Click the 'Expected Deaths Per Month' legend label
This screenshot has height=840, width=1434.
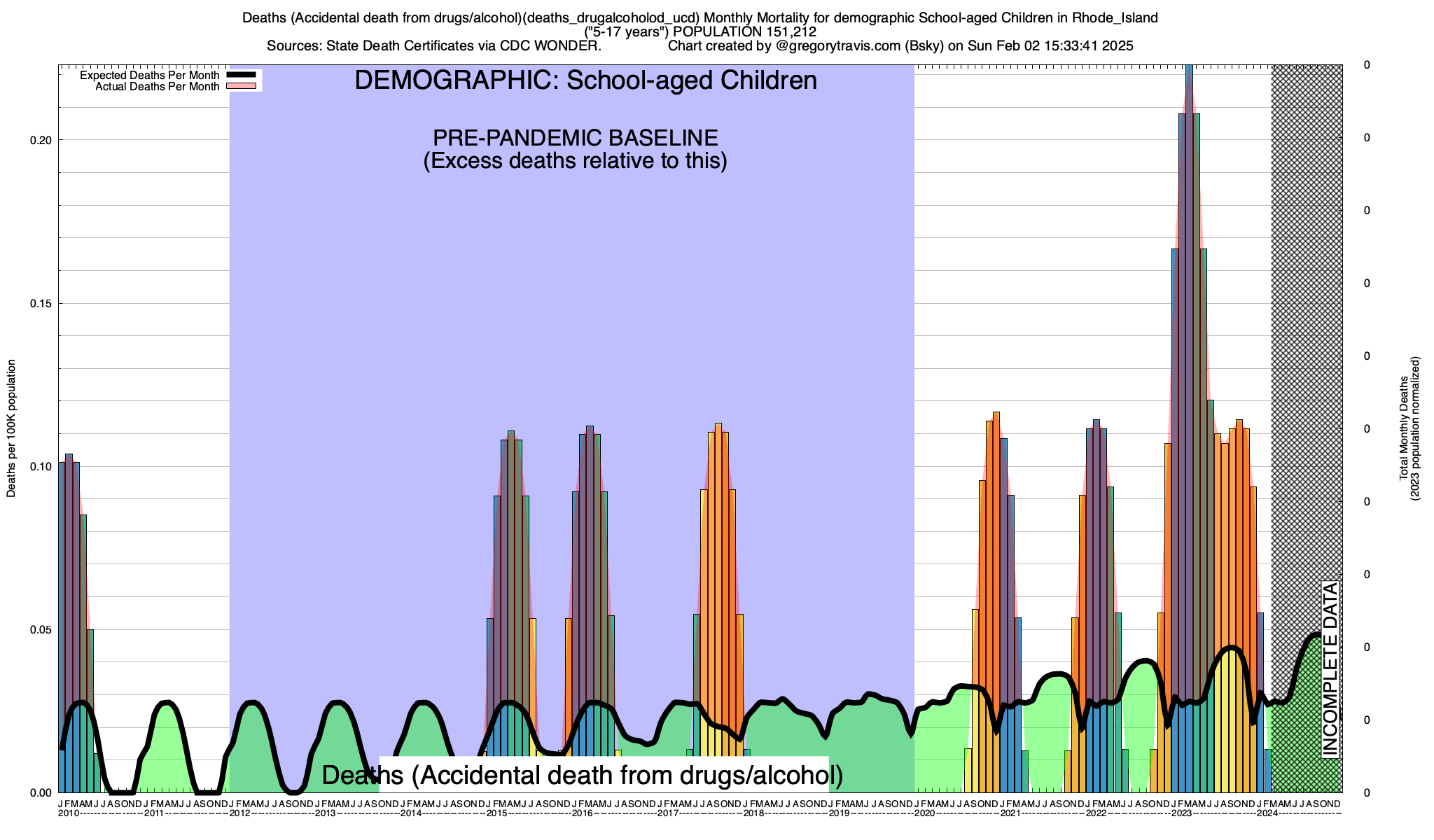pos(149,75)
